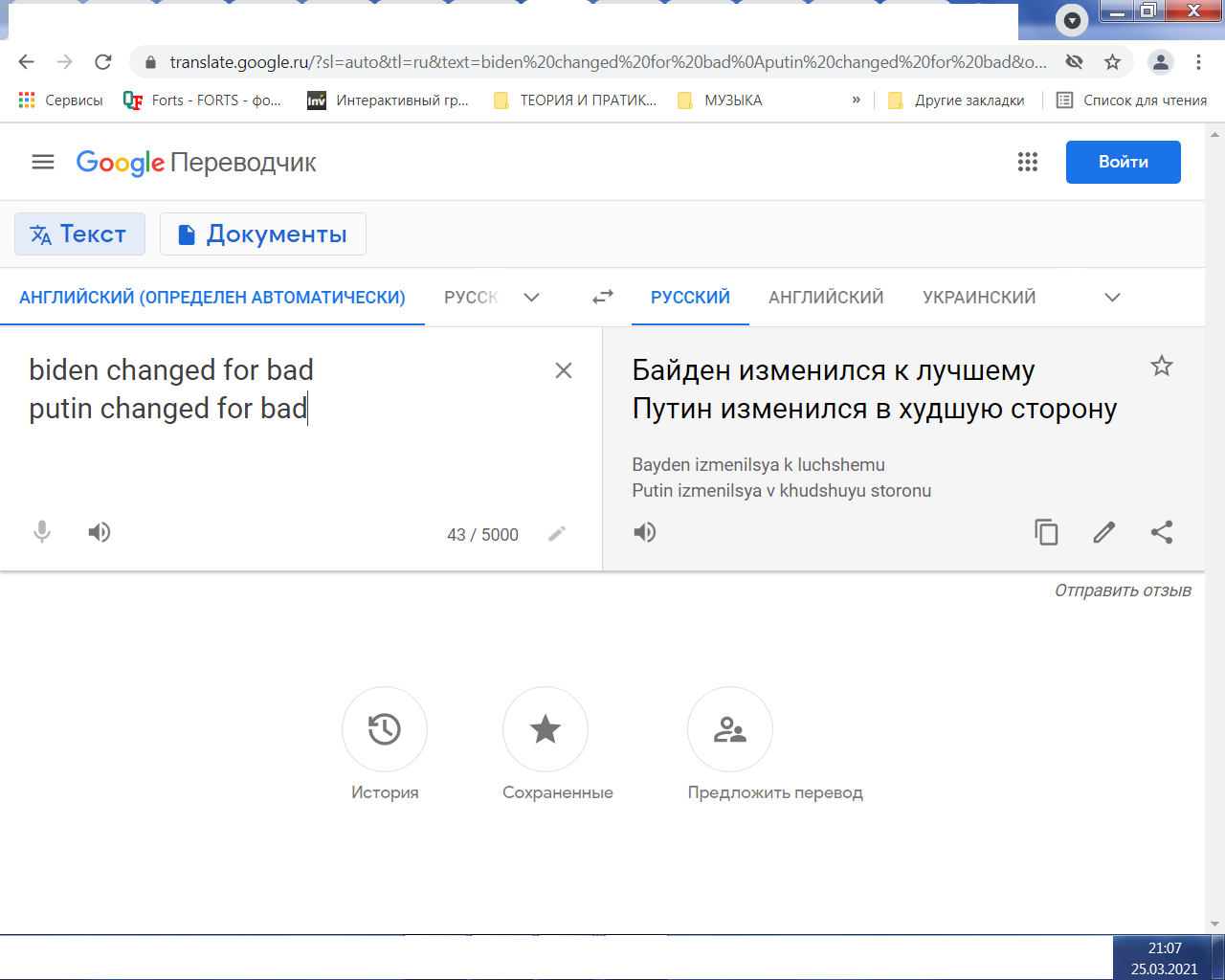
Task: Click the Отправить отзыв feedback link
Action: click(1123, 590)
